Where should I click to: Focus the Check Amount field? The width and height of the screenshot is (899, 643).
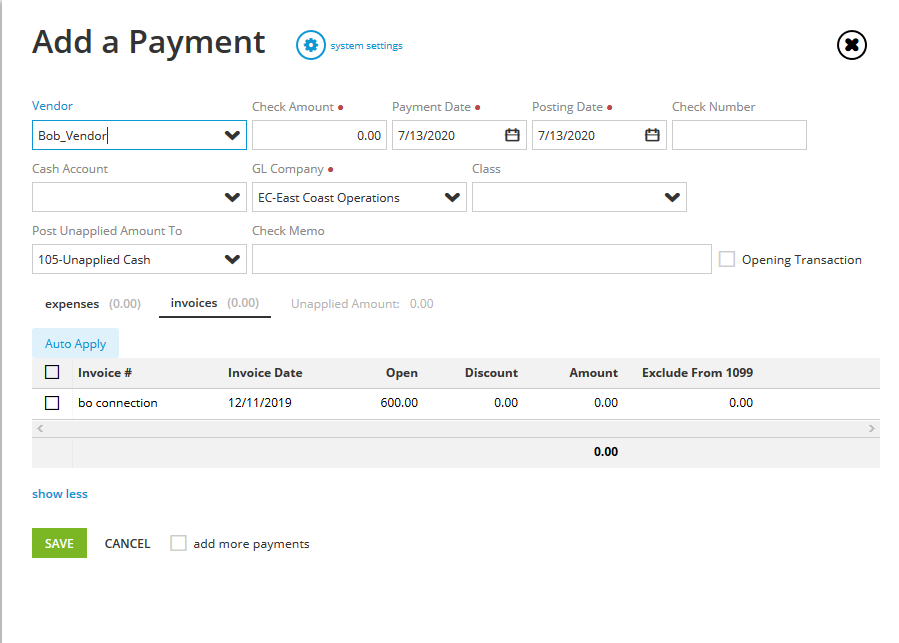319,135
